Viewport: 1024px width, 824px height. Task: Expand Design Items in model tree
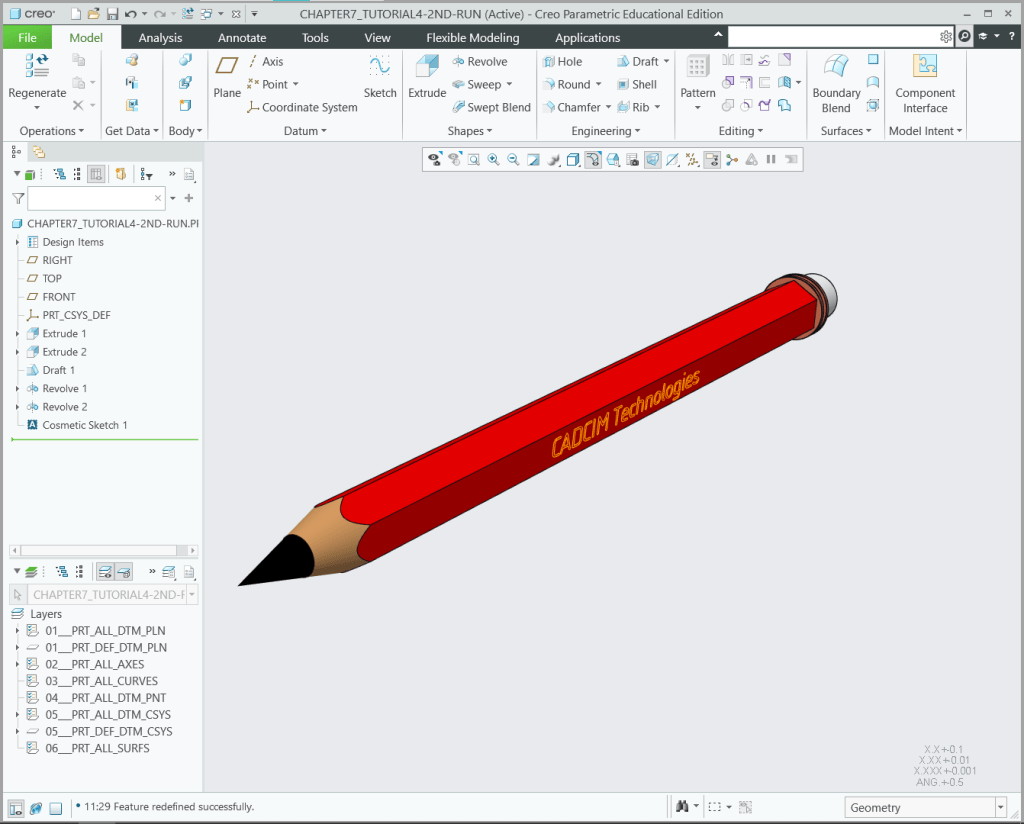(18, 242)
